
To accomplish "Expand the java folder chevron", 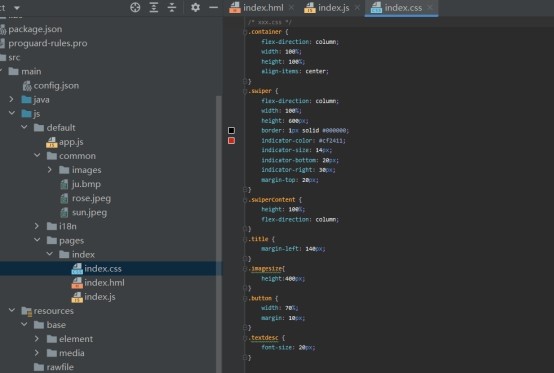I will tap(12, 99).
